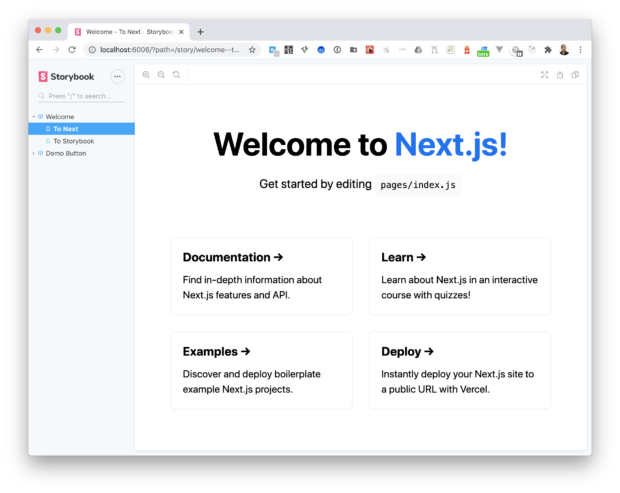The width and height of the screenshot is (620, 493).
Task: Click the site info icon in address bar
Action: pos(92,50)
